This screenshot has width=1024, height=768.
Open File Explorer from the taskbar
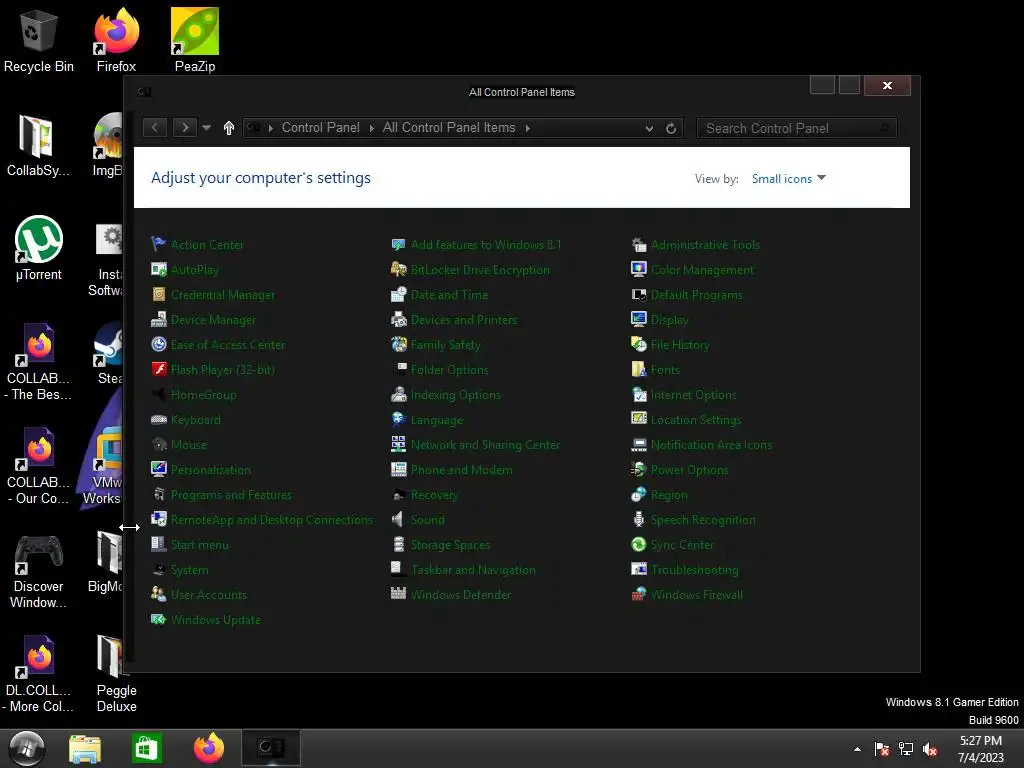click(85, 748)
